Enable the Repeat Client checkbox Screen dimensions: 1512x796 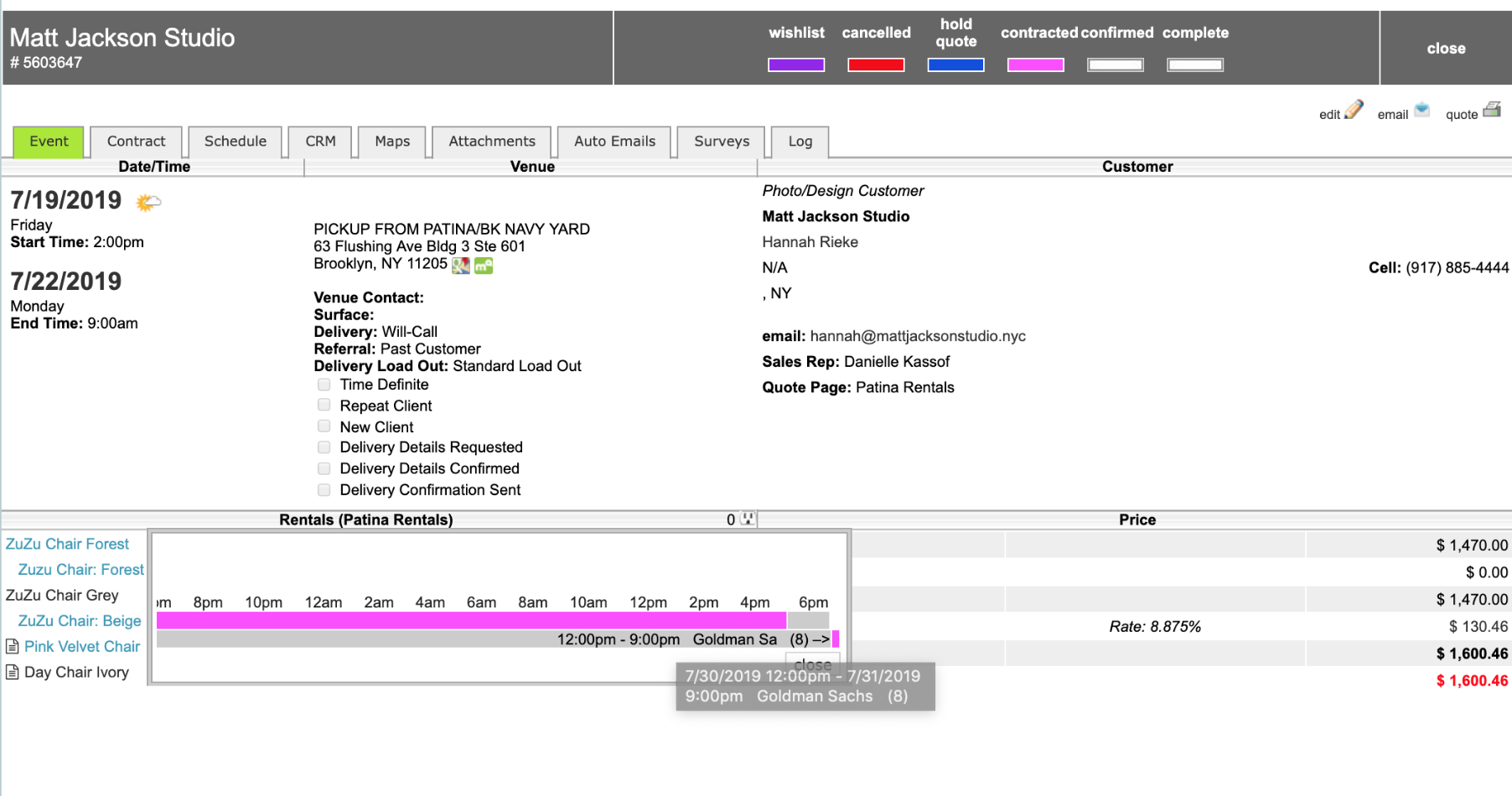point(324,406)
